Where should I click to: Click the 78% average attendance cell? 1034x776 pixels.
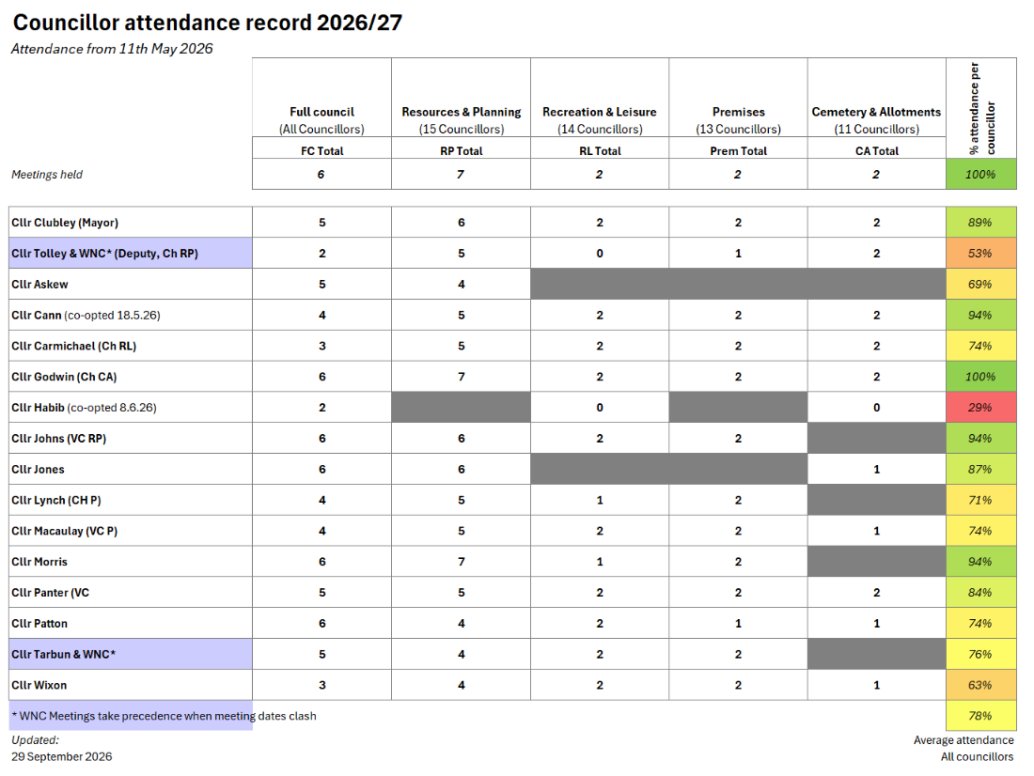(981, 716)
